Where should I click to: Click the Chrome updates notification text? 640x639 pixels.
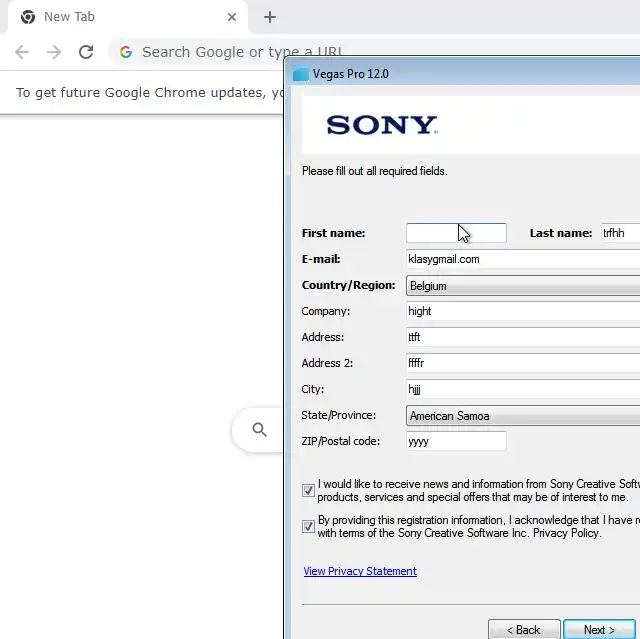click(149, 93)
